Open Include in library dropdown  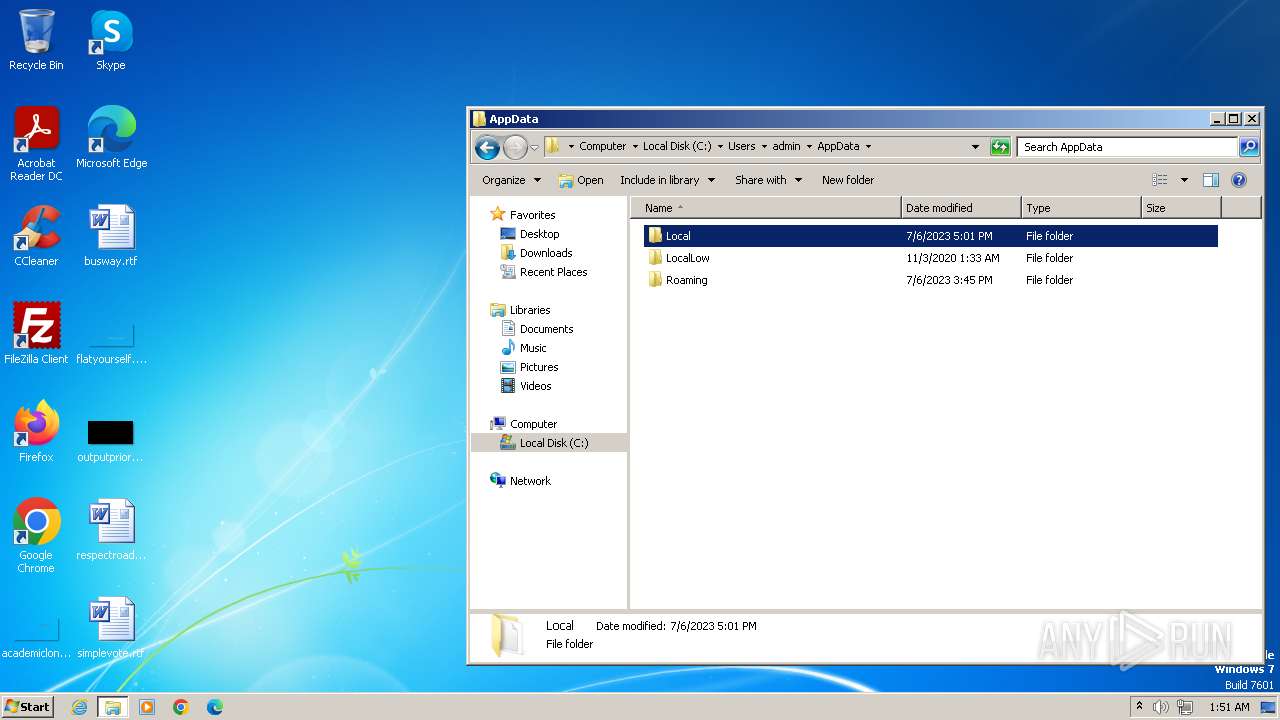(668, 180)
